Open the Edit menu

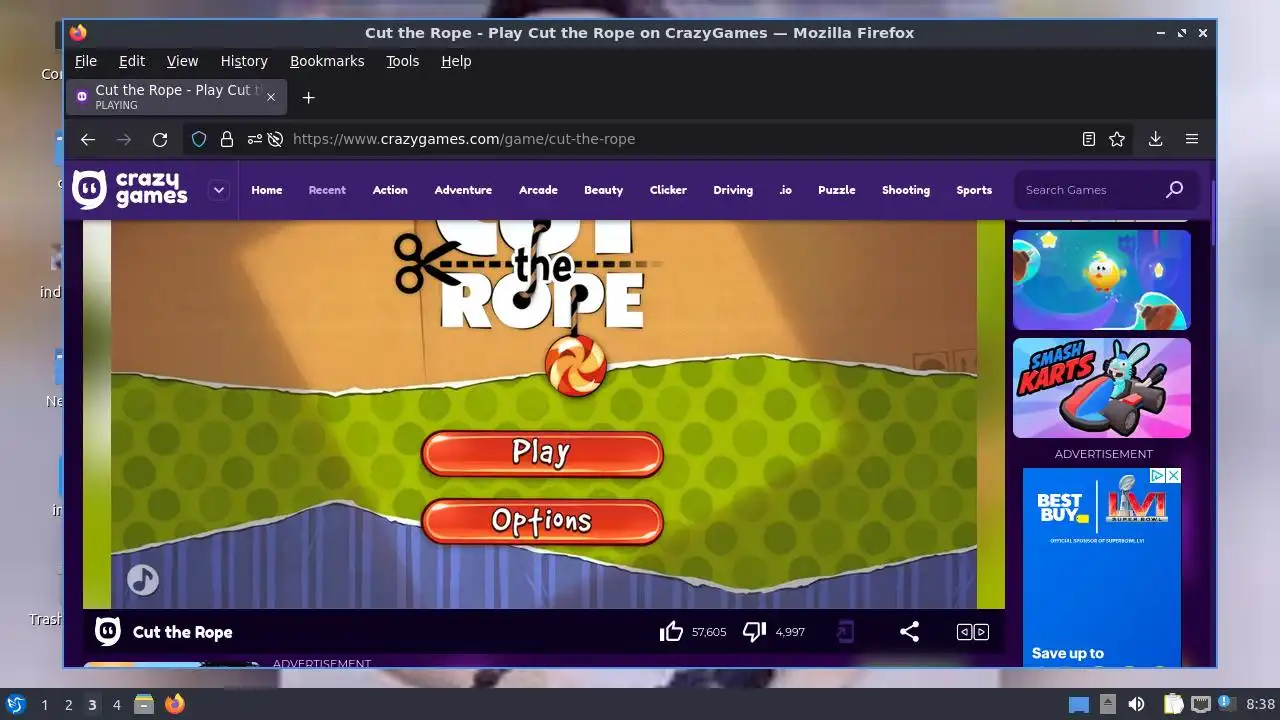(132, 61)
